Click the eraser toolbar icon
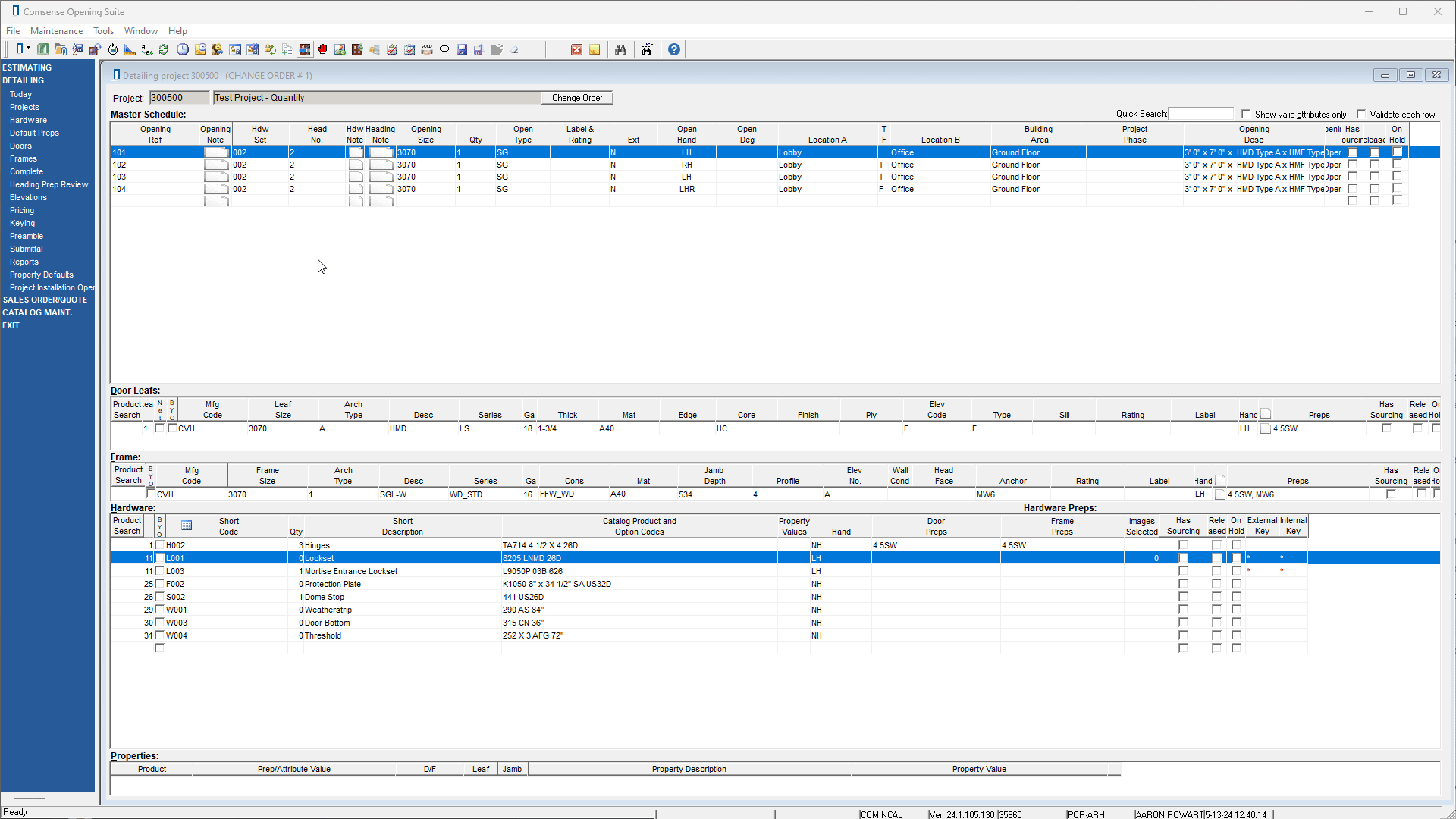Image resolution: width=1456 pixels, height=819 pixels. (514, 49)
